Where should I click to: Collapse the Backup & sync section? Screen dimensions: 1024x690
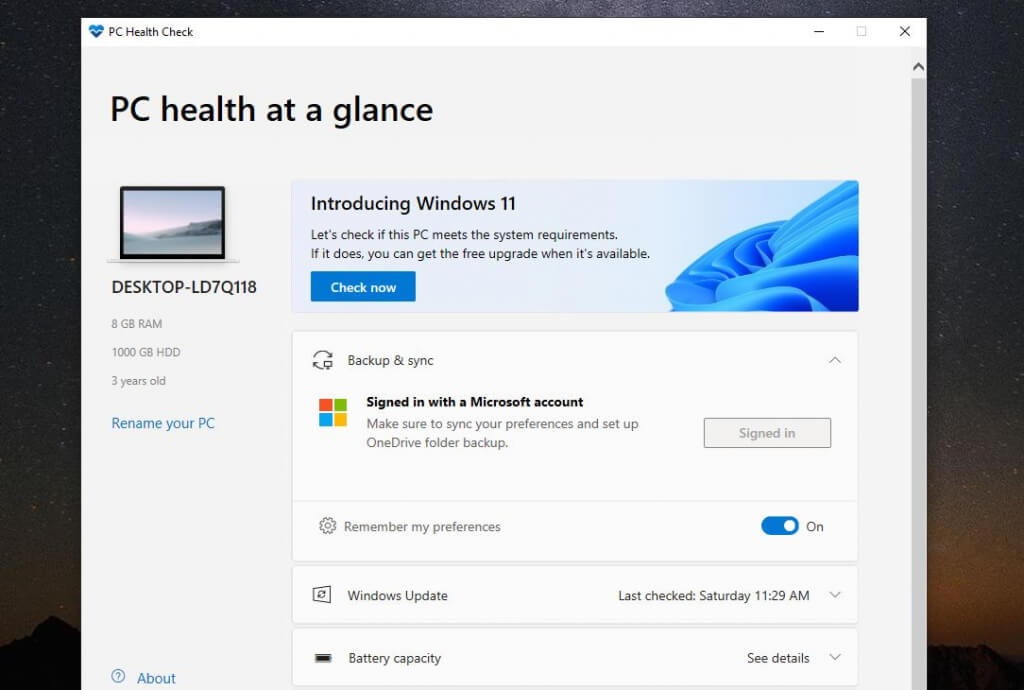pyautogui.click(x=835, y=360)
